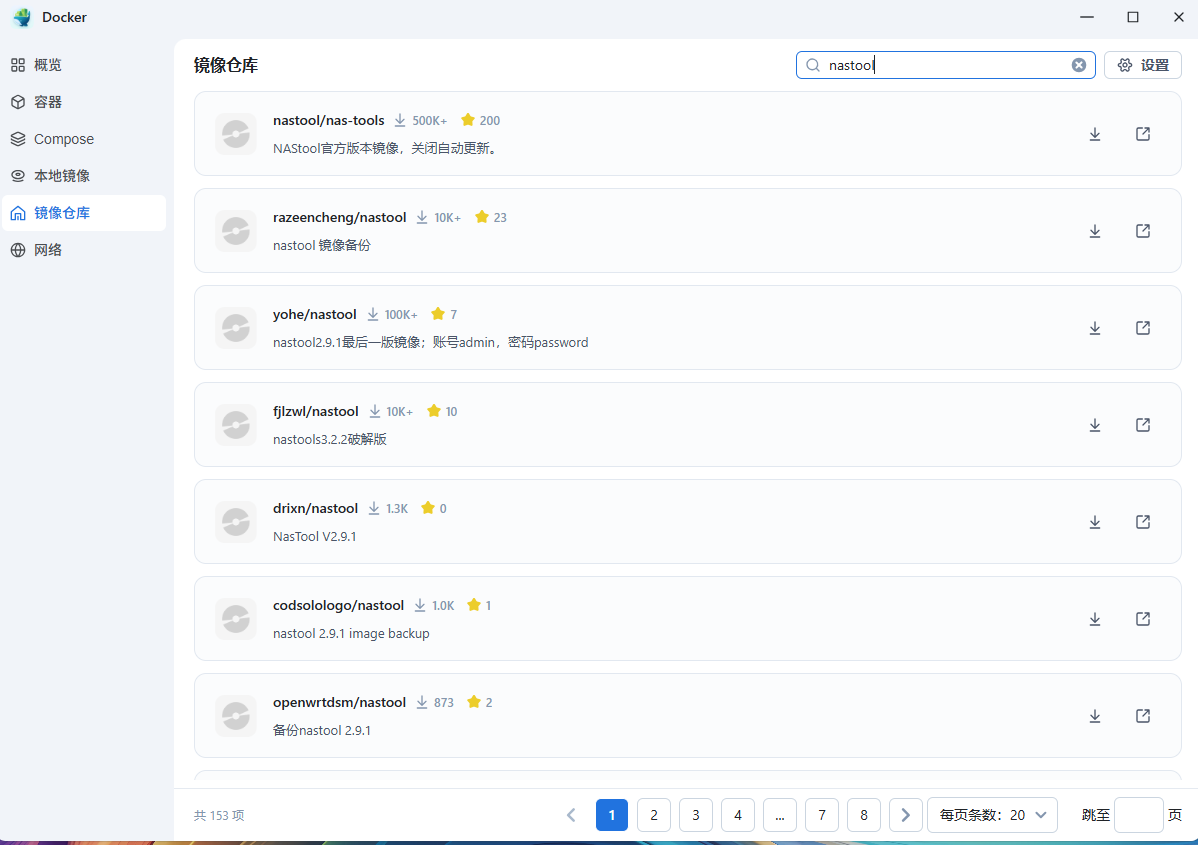1198x845 pixels.
Task: Click the razeencheng/nastool repository name
Action: click(339, 217)
